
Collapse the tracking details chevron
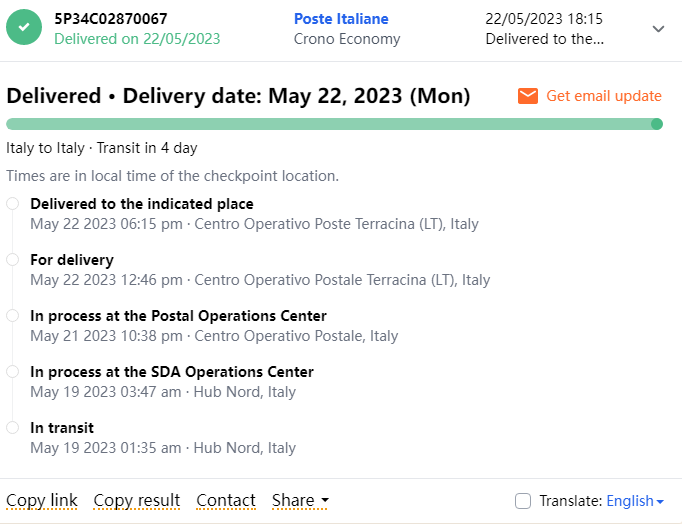pyautogui.click(x=658, y=29)
